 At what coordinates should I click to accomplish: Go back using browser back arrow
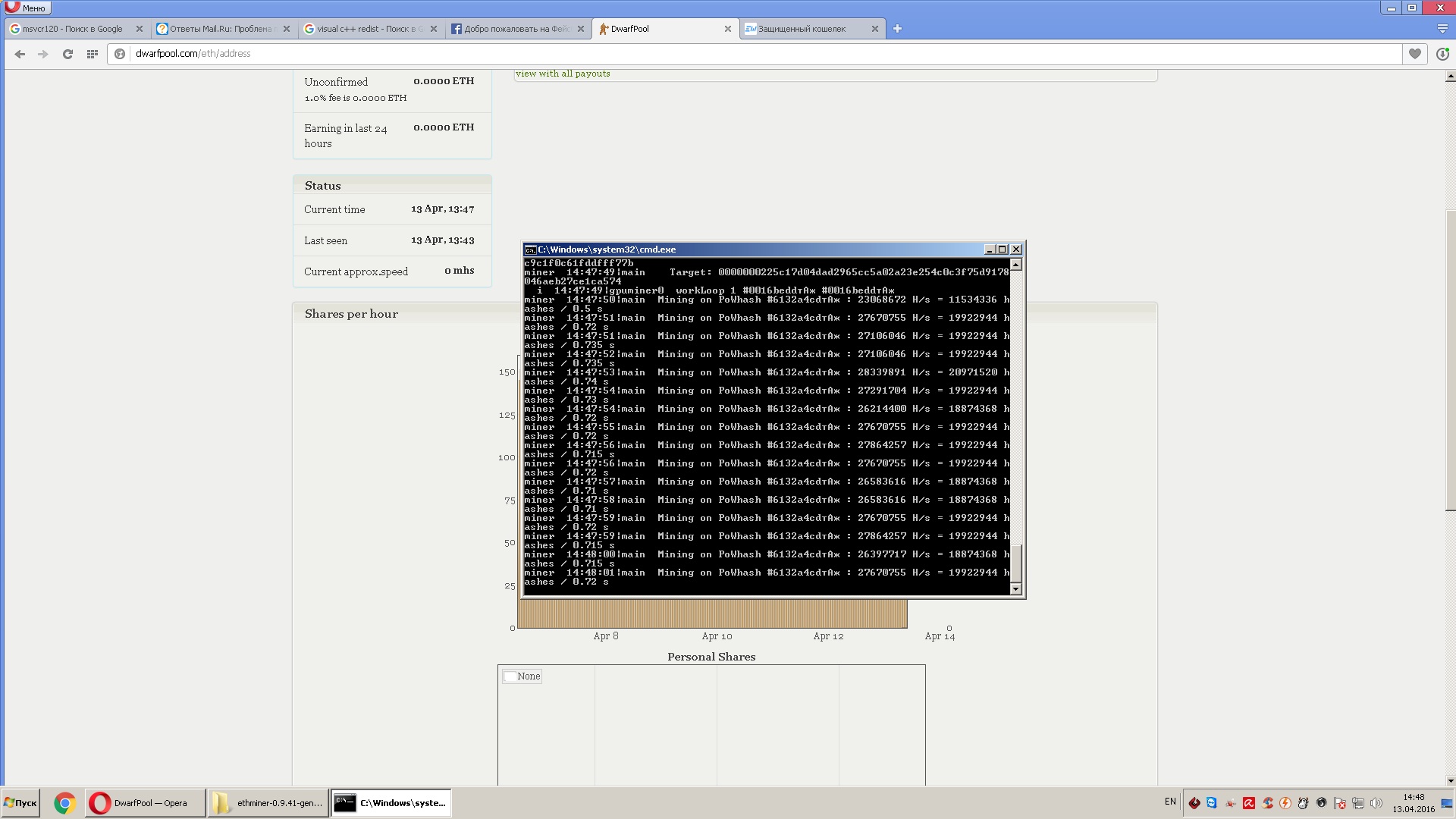20,54
